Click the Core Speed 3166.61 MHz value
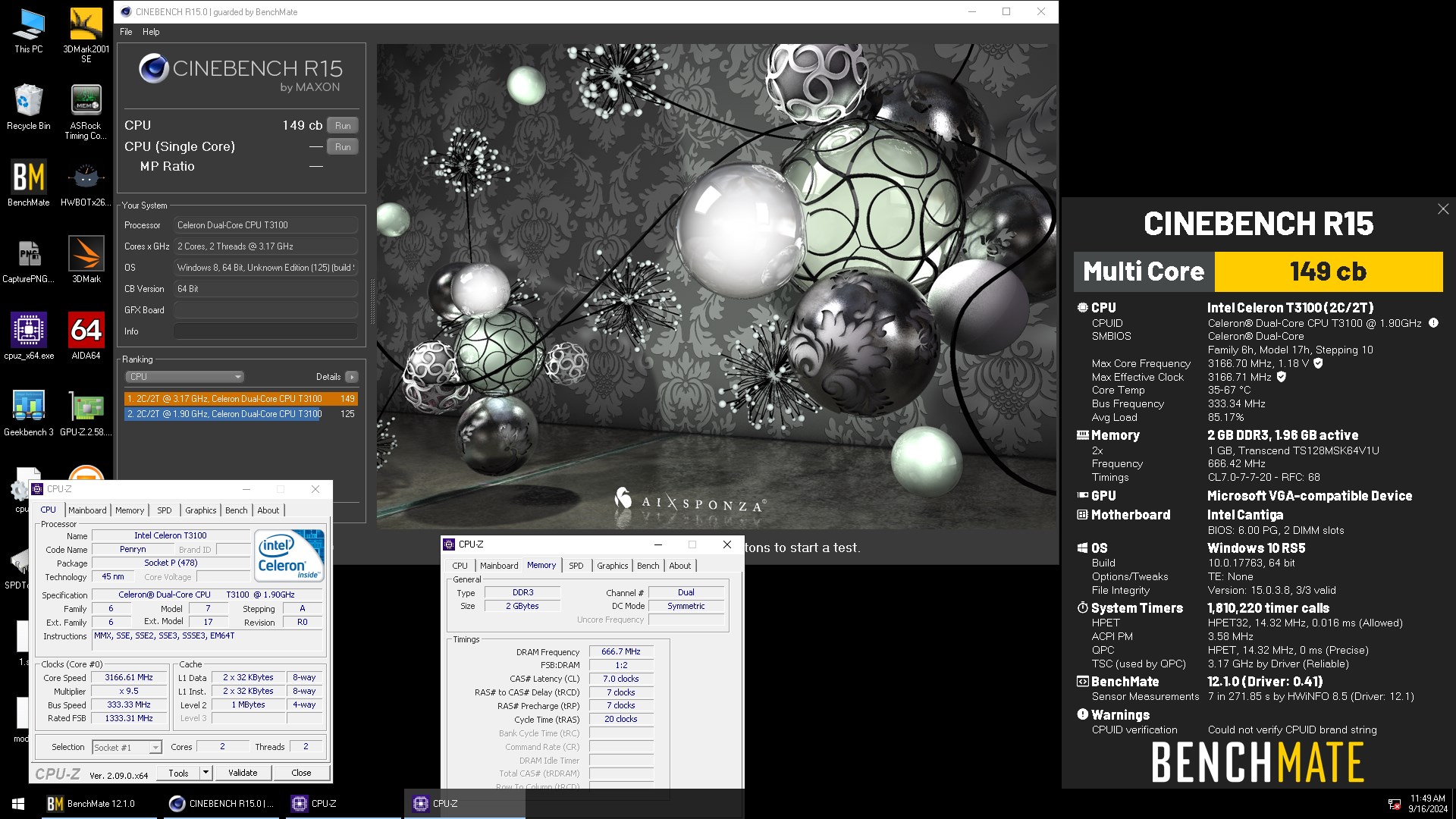This screenshot has height=819, width=1456. tap(129, 677)
